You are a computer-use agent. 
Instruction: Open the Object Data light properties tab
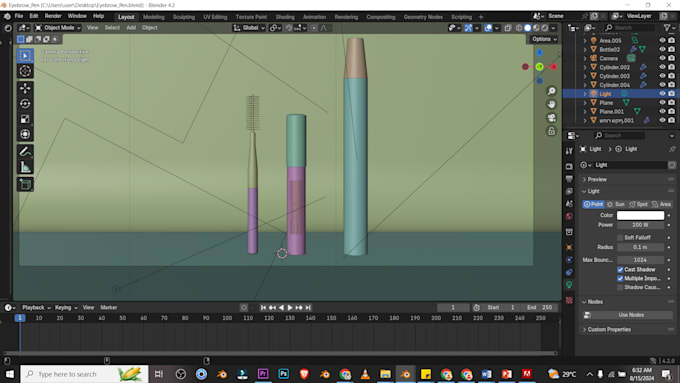(569, 285)
